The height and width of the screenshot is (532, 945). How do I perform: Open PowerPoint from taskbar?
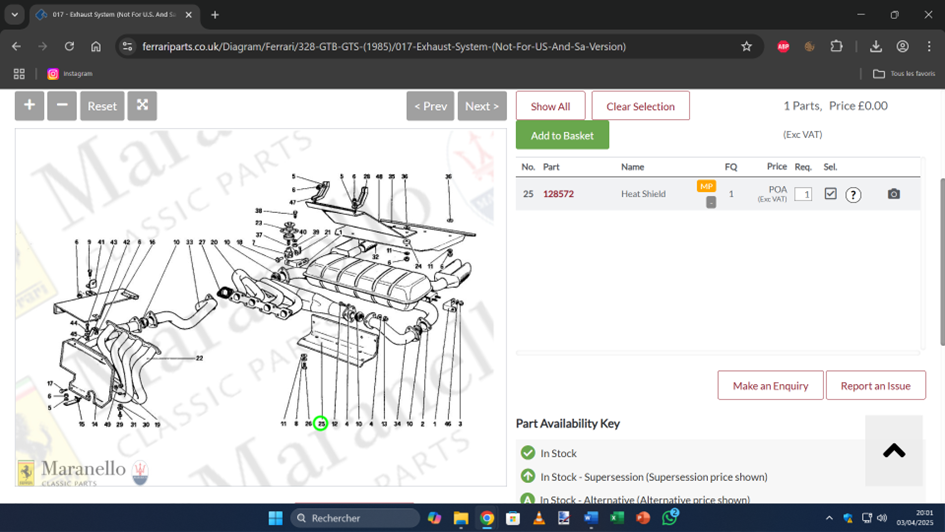(x=643, y=518)
